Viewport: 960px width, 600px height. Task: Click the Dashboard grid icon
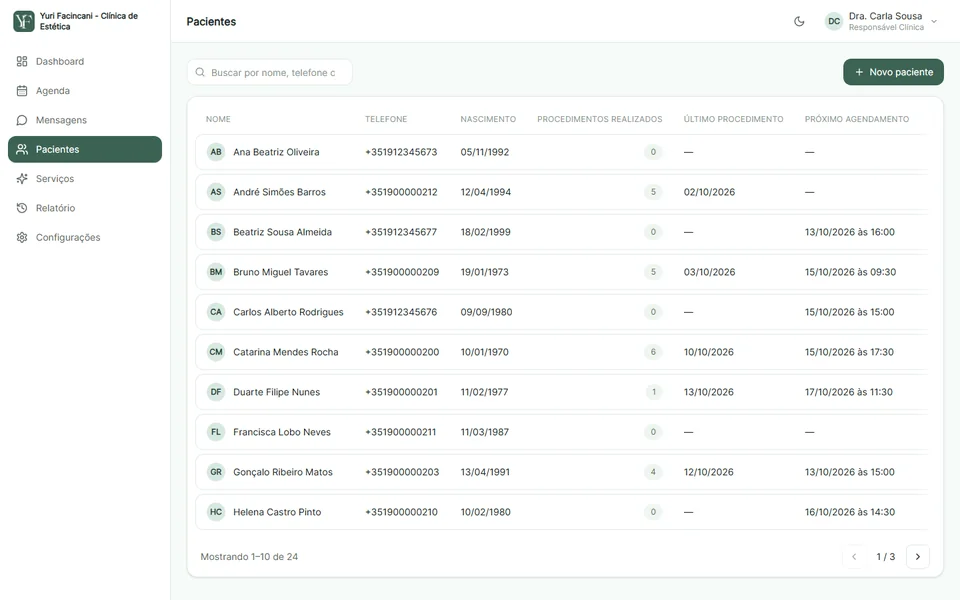point(22,61)
